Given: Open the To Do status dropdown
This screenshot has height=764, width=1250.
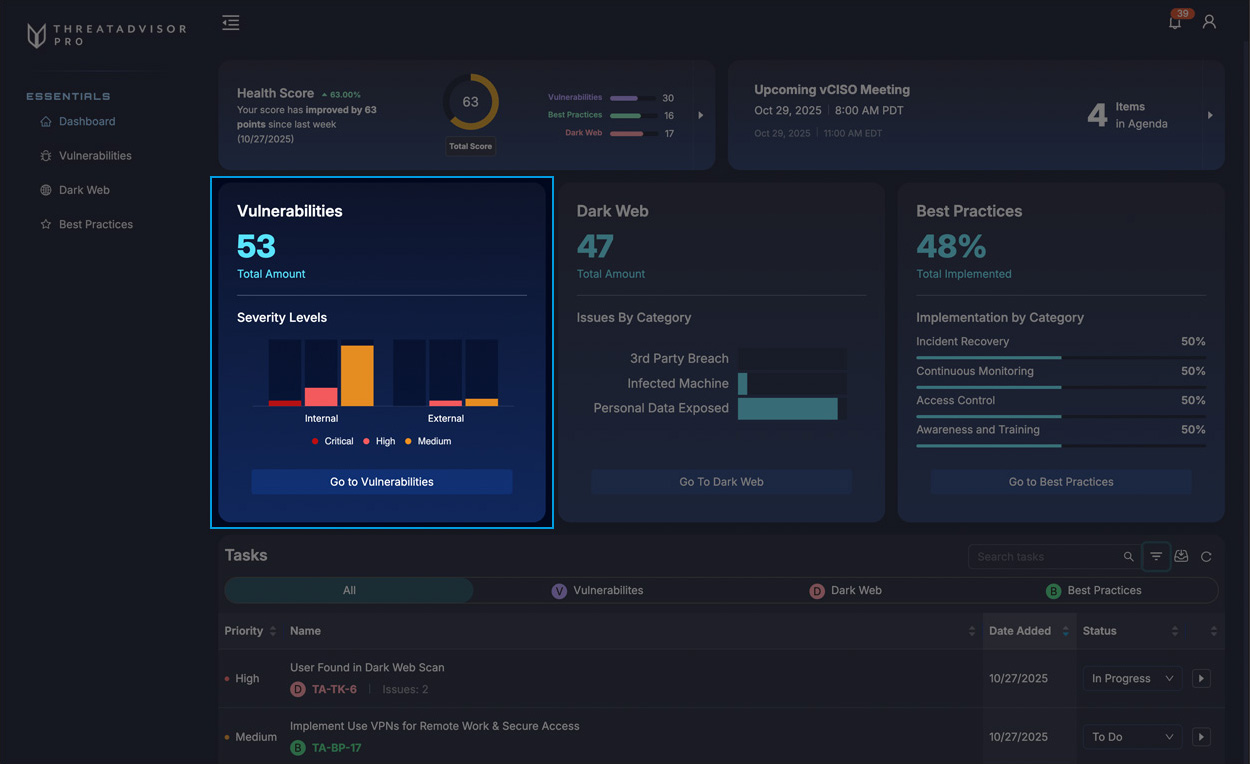Looking at the screenshot, I should pos(1132,737).
